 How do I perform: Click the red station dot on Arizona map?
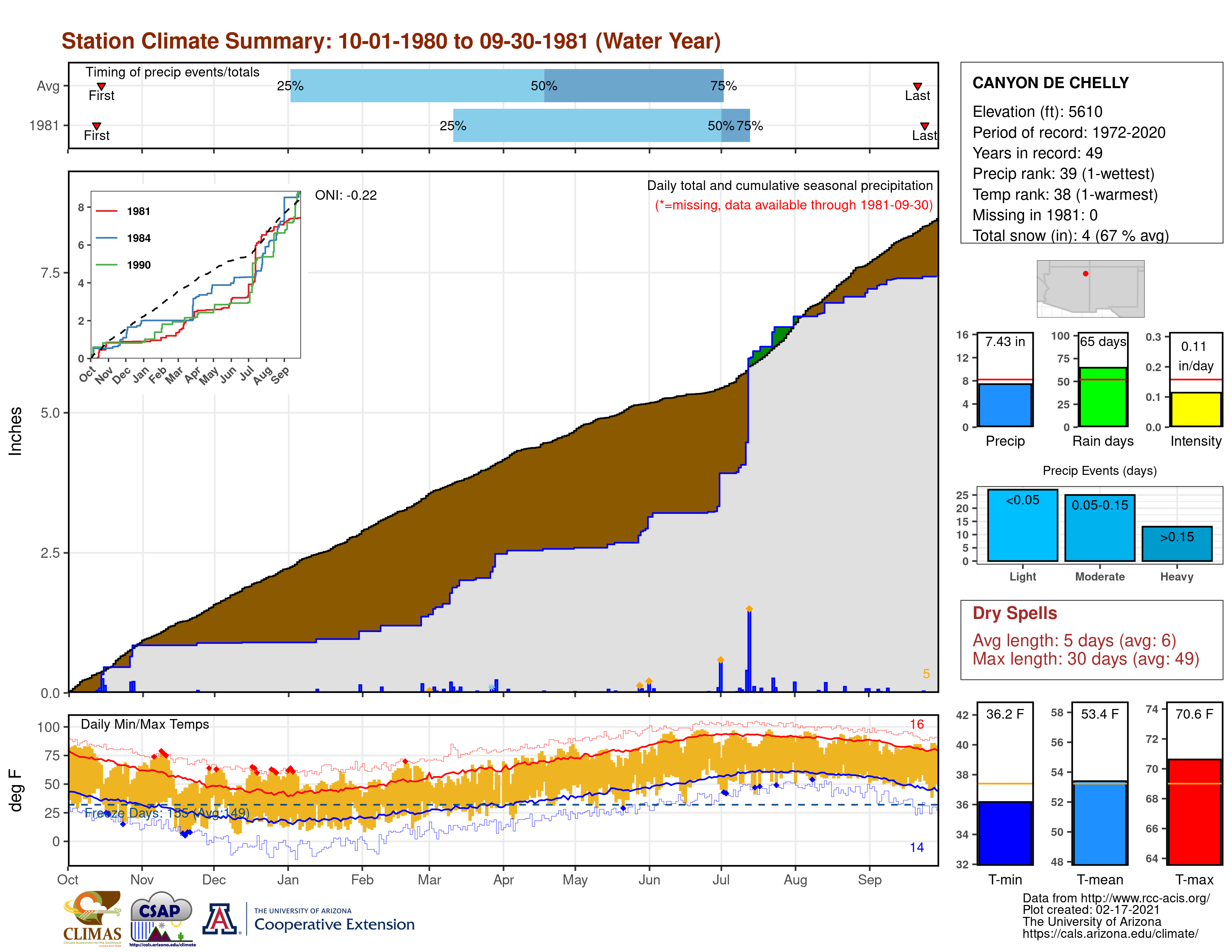1085,274
